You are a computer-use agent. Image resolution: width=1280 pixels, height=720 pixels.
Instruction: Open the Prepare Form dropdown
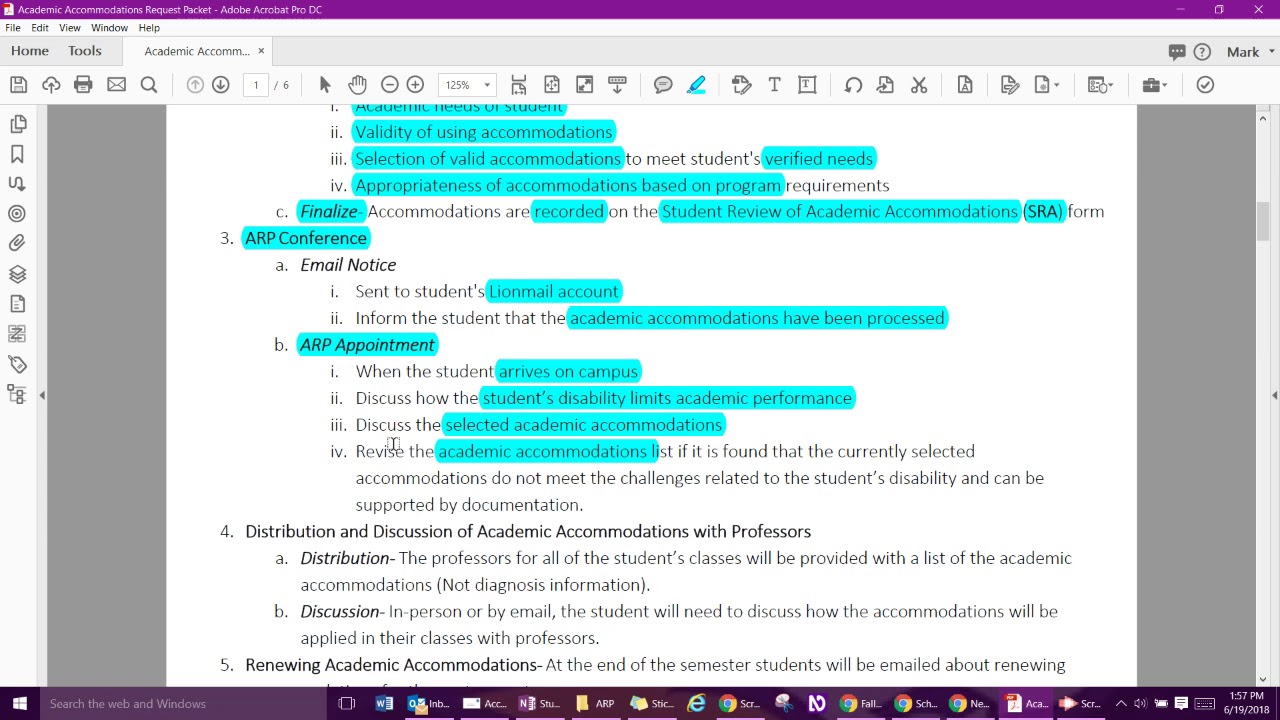pyautogui.click(x=1100, y=85)
